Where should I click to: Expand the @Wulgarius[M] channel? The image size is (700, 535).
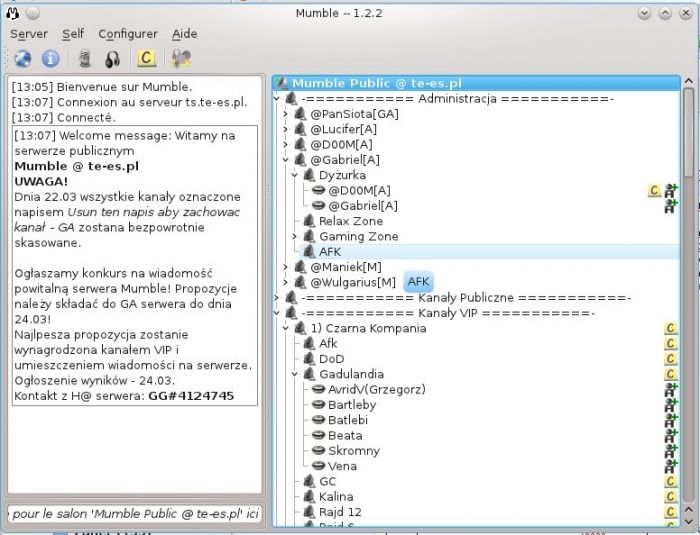point(286,282)
